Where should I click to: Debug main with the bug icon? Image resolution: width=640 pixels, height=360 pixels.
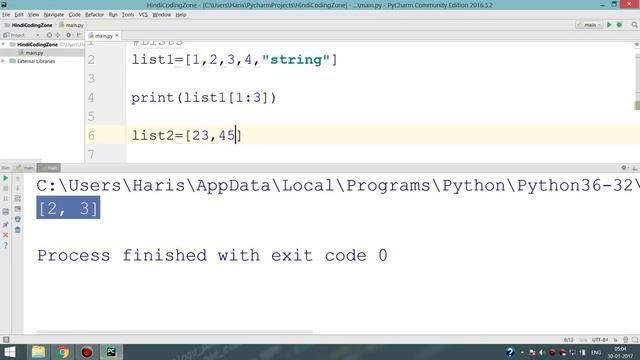click(x=619, y=25)
